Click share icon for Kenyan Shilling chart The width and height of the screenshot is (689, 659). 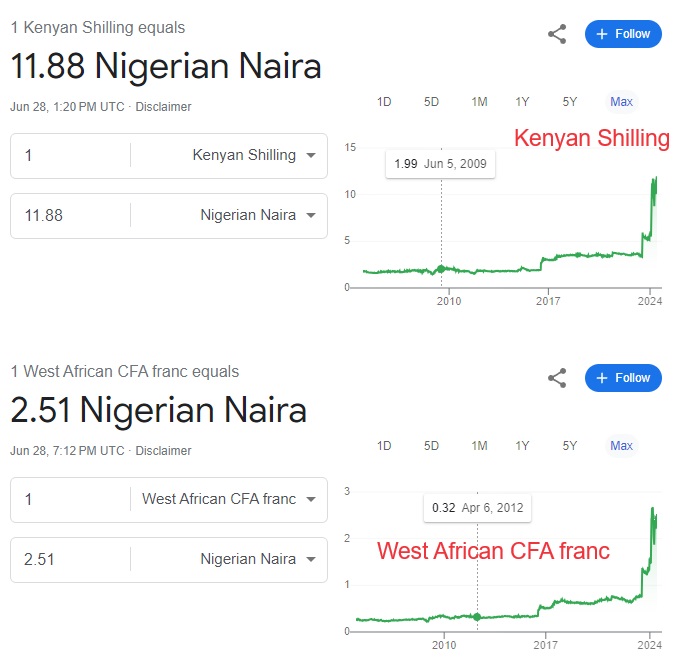557,34
